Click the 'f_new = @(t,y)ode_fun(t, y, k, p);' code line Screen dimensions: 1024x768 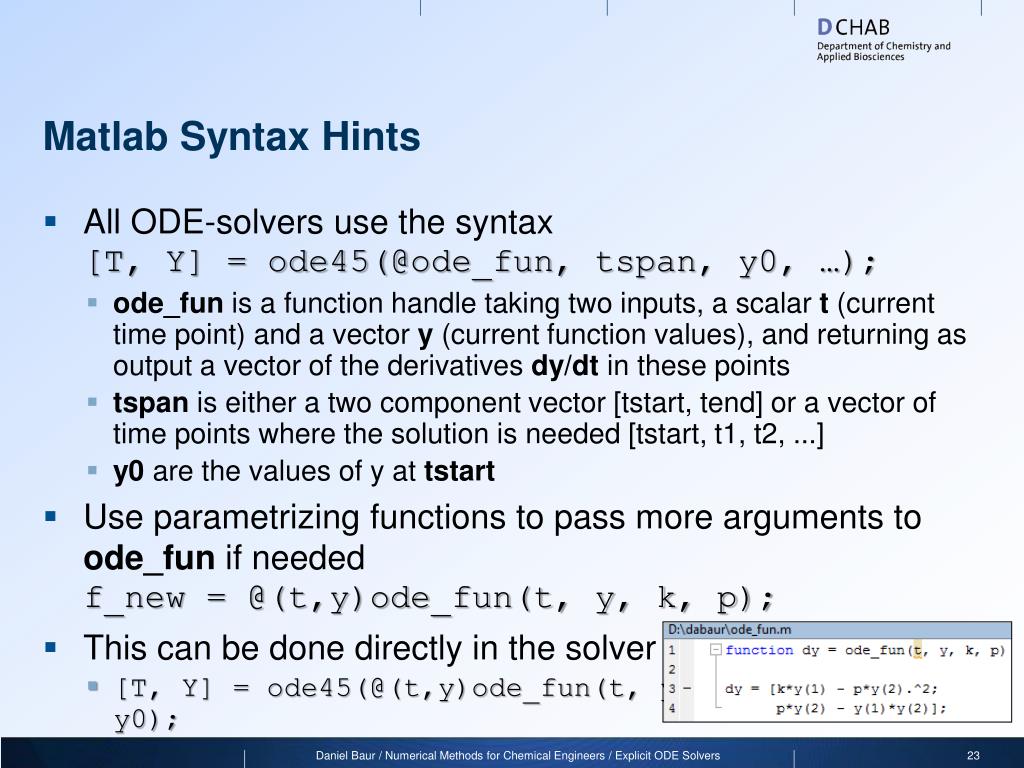pyautogui.click(x=430, y=598)
